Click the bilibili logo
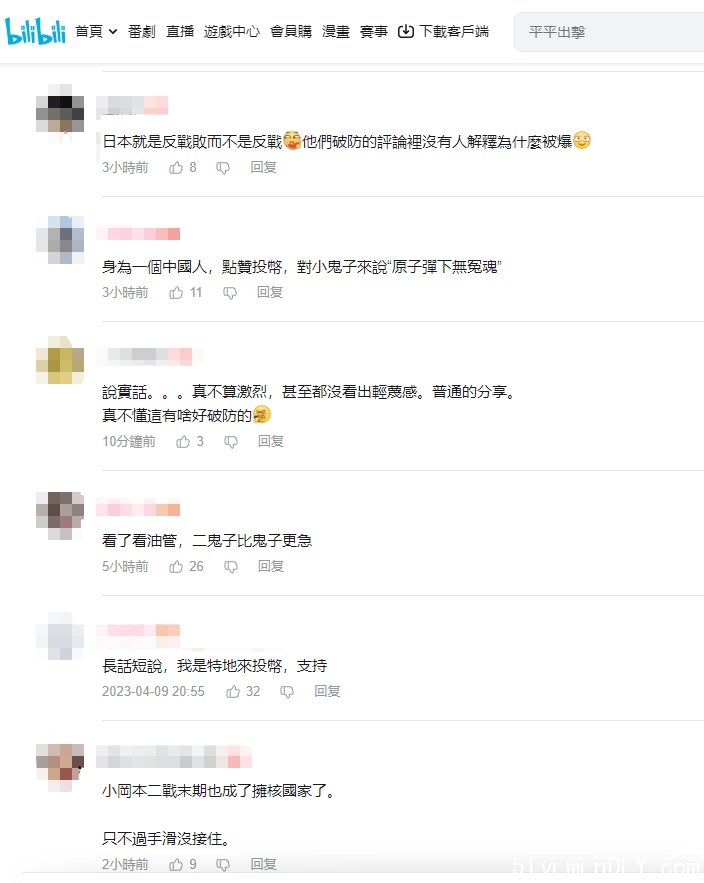704x883 pixels. pyautogui.click(x=35, y=30)
